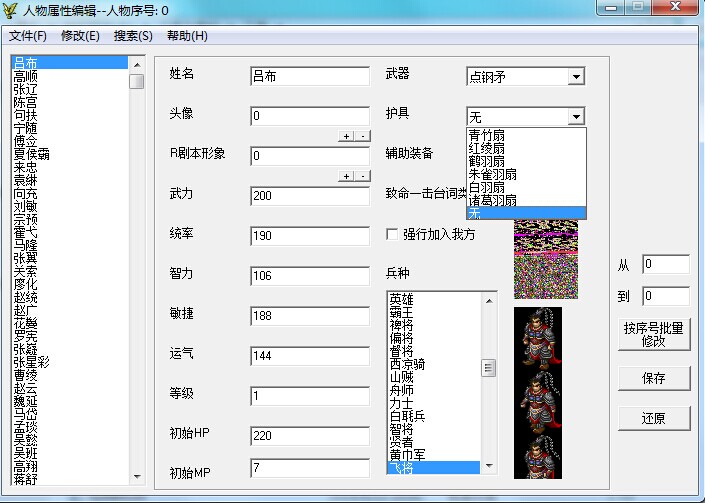
Task: Enable the 强行加入我方 checkbox
Action: pyautogui.click(x=393, y=235)
